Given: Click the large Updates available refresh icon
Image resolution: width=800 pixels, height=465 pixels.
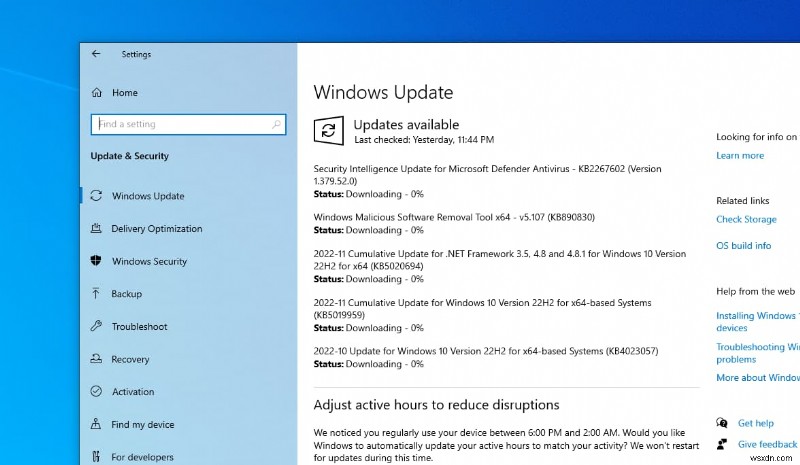Looking at the screenshot, I should pos(328,131).
